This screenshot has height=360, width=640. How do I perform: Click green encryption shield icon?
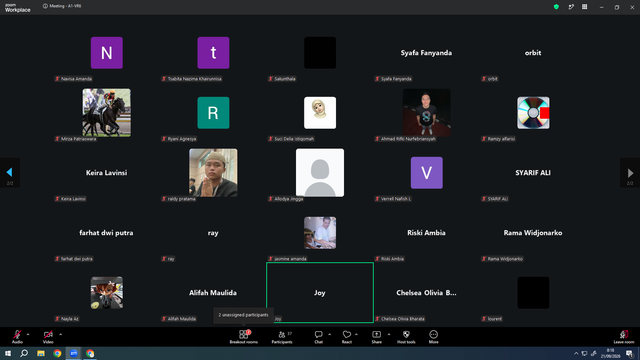coord(556,7)
